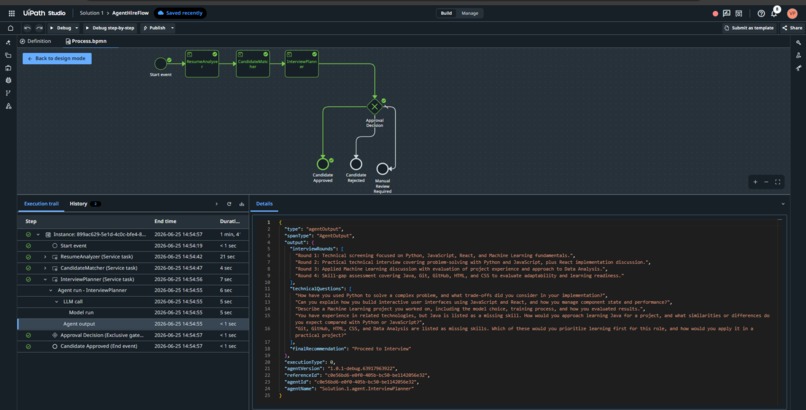Image resolution: width=806 pixels, height=410 pixels.
Task: Select the Start event circle on canvas
Action: coord(160,64)
